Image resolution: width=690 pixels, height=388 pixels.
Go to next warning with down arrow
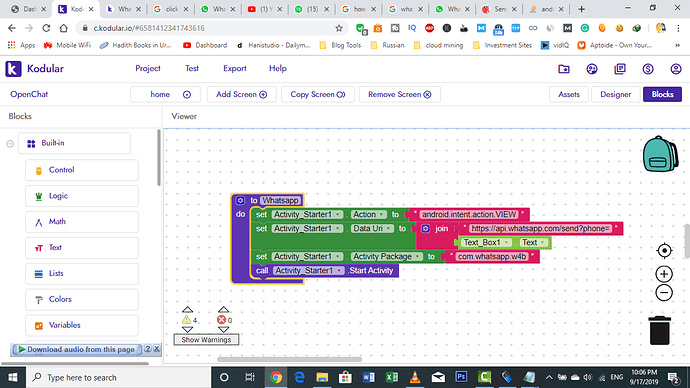[187, 329]
